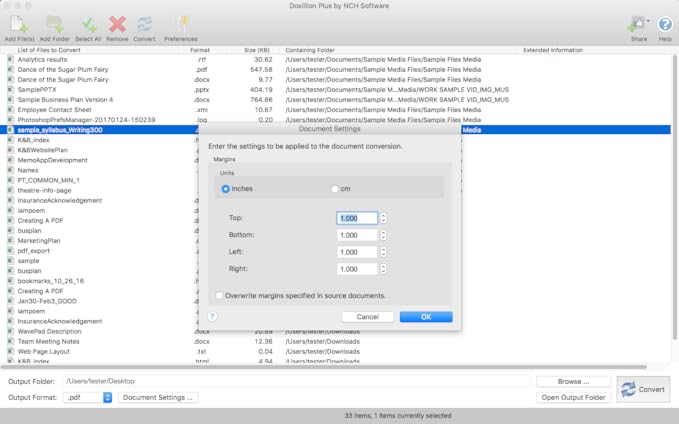Select the Inches units radio button
The height and width of the screenshot is (424, 679).
226,188
